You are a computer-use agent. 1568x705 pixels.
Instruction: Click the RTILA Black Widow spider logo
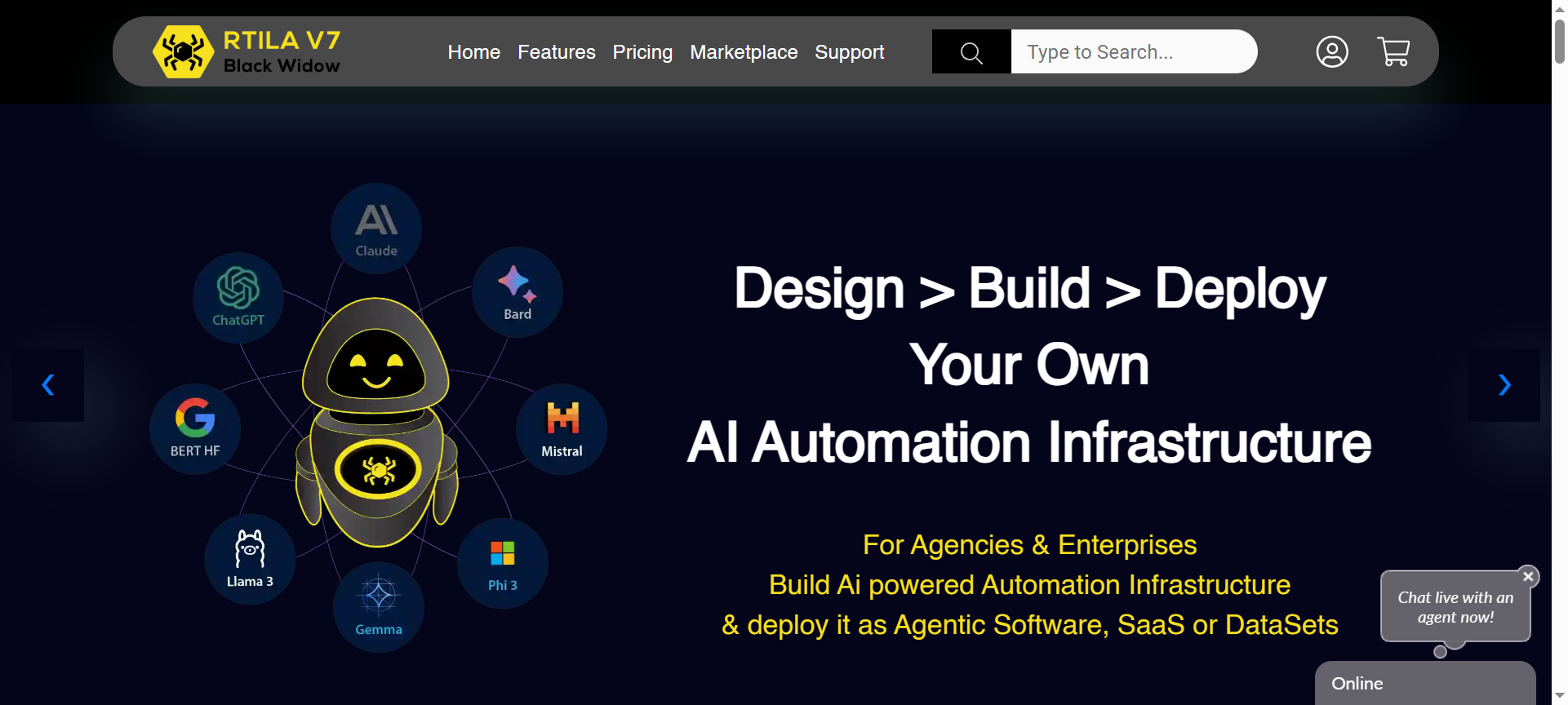[184, 52]
